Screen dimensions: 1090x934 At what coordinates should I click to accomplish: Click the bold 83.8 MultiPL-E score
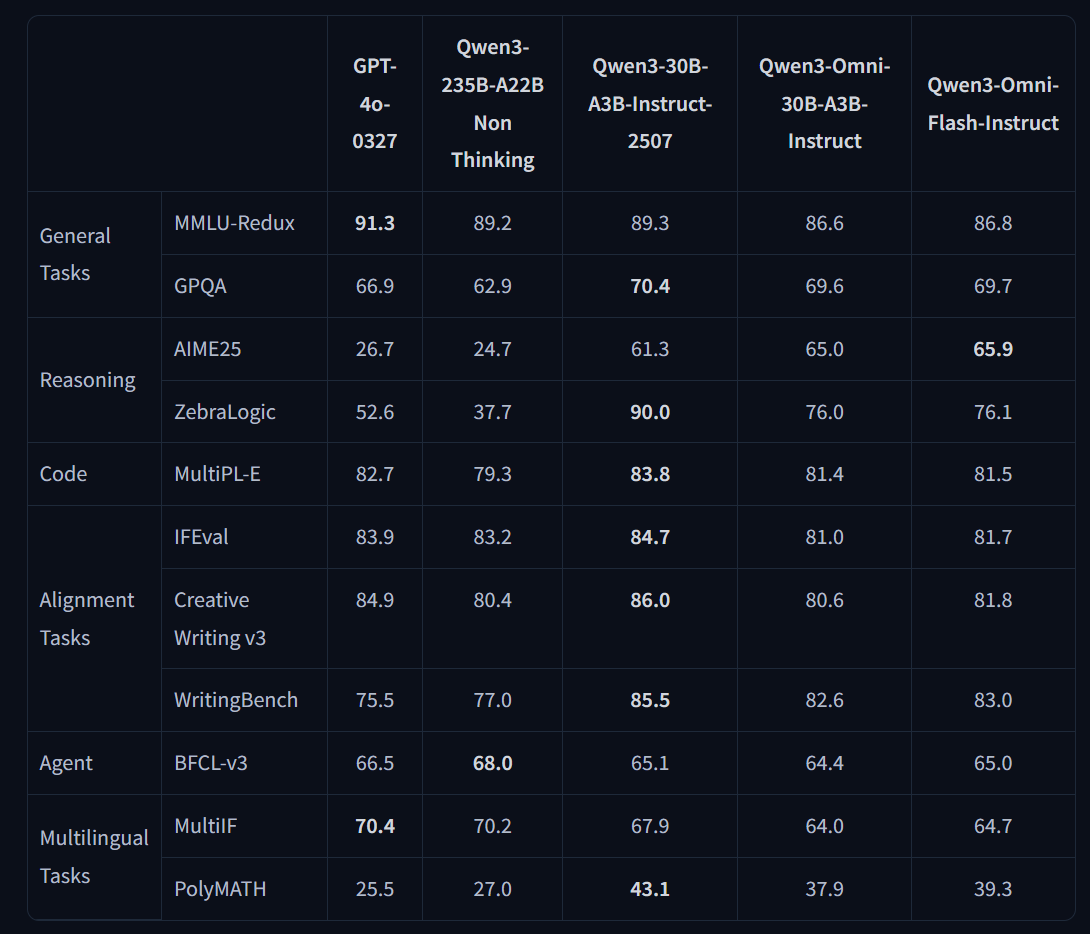click(650, 474)
